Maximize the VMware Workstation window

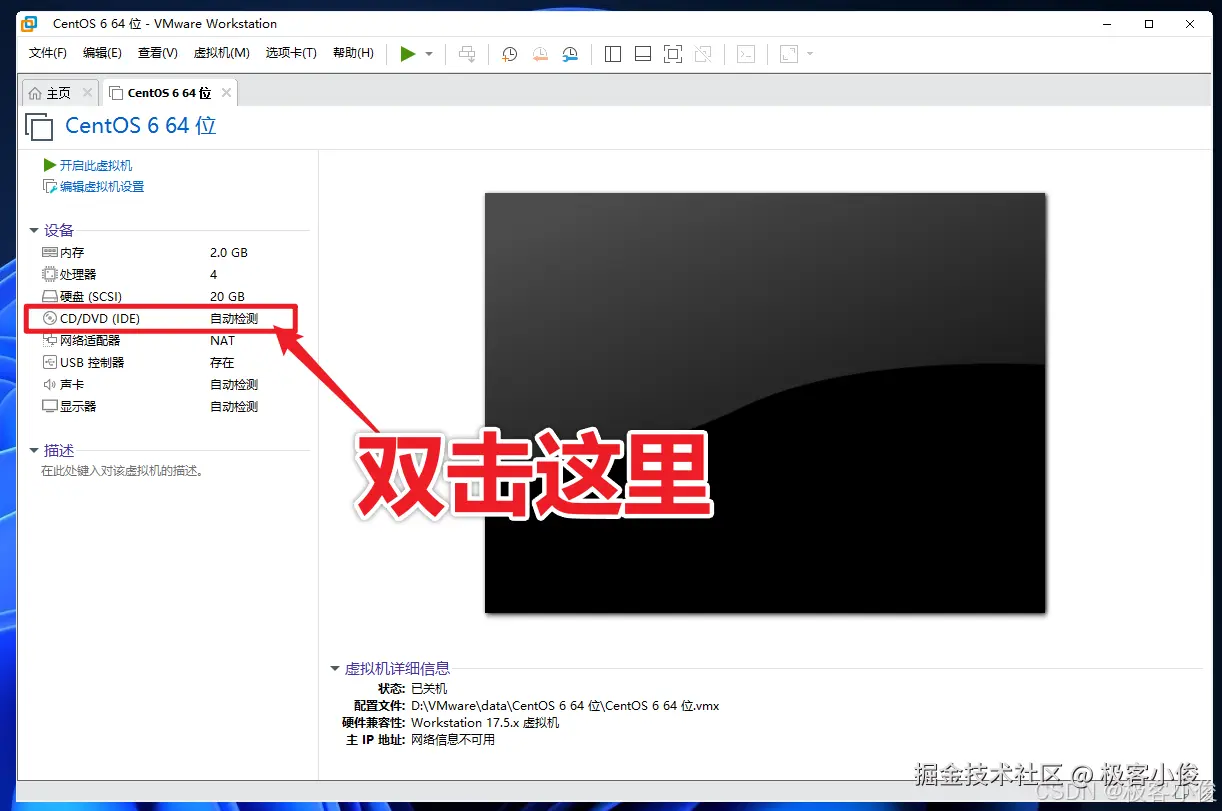[1149, 23]
